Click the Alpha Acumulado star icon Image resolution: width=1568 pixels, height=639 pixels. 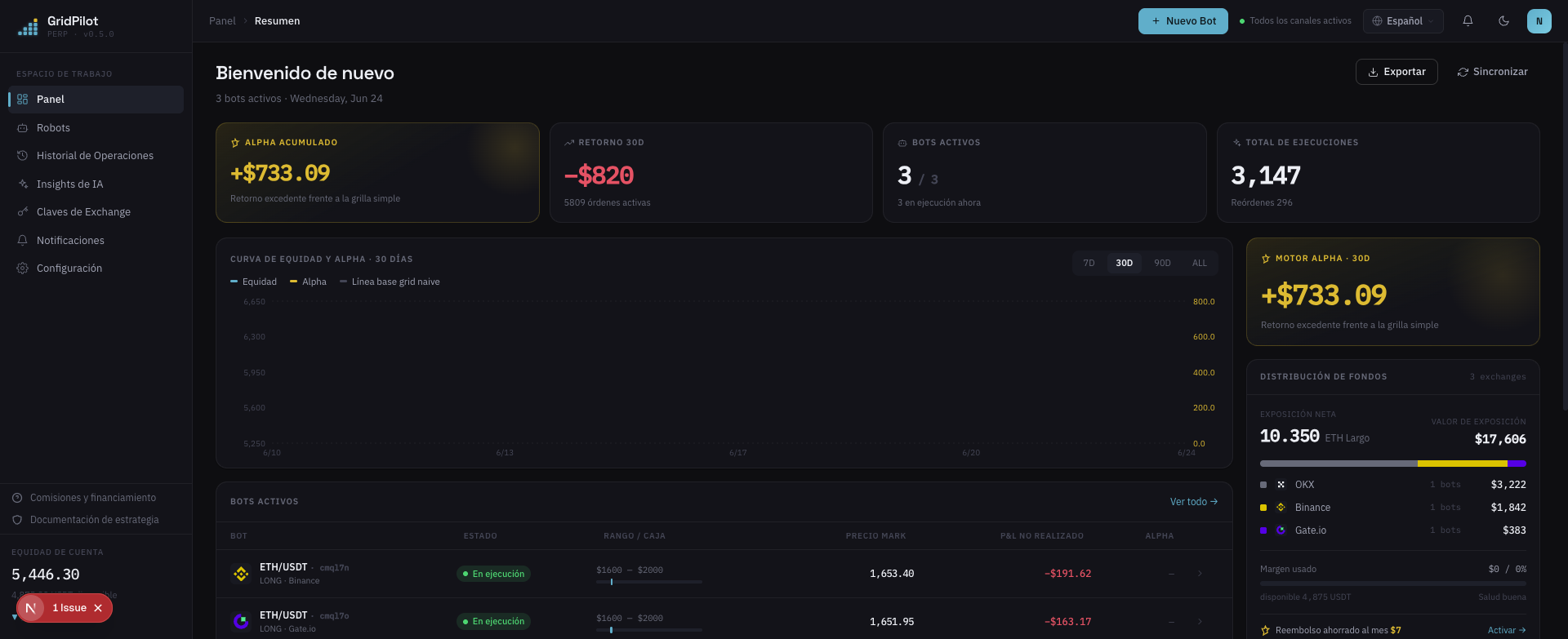tap(235, 143)
